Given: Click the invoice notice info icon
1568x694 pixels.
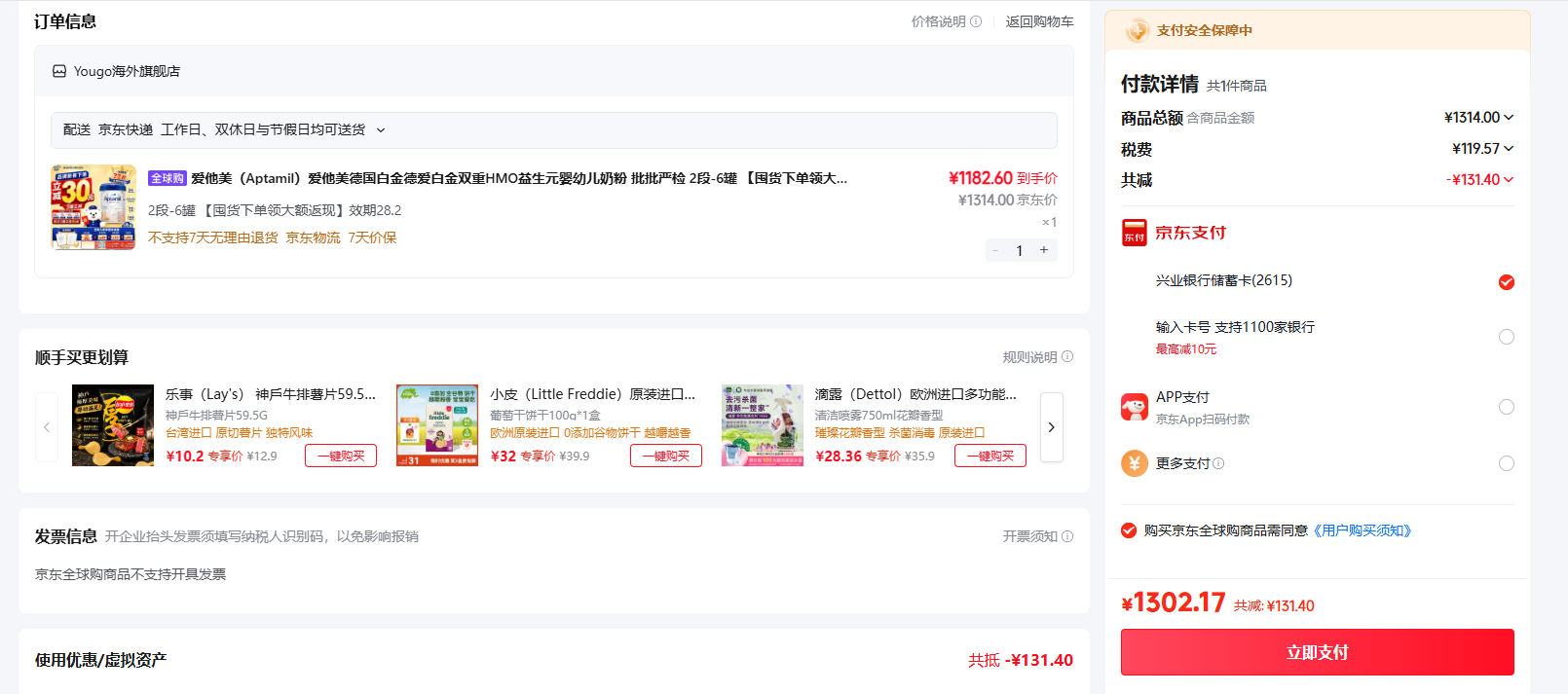Looking at the screenshot, I should click(1067, 536).
